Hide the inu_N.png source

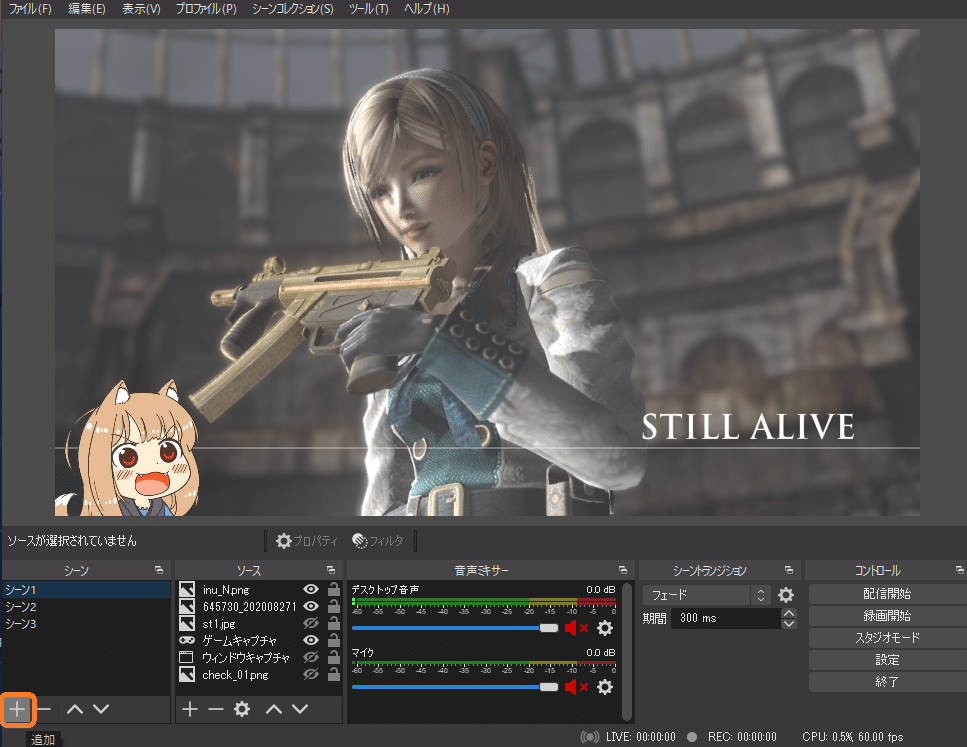(x=311, y=589)
